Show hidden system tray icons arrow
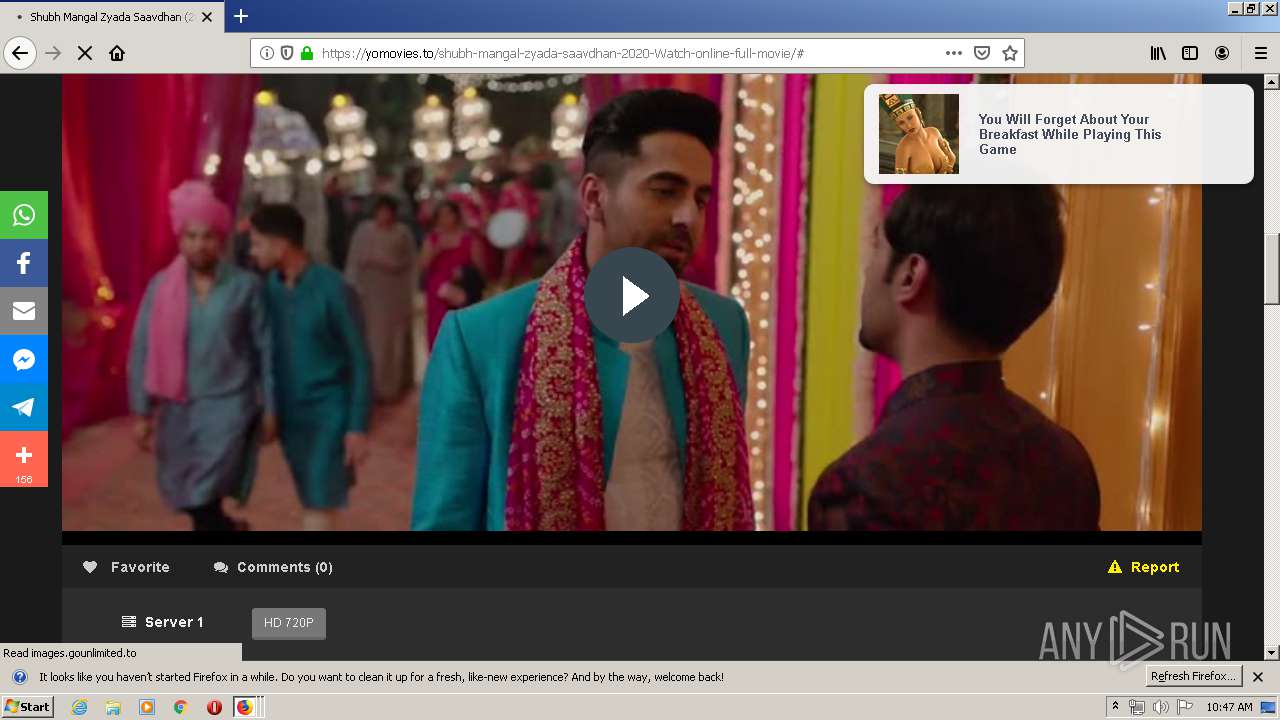The height and width of the screenshot is (720, 1280). [x=1116, y=707]
